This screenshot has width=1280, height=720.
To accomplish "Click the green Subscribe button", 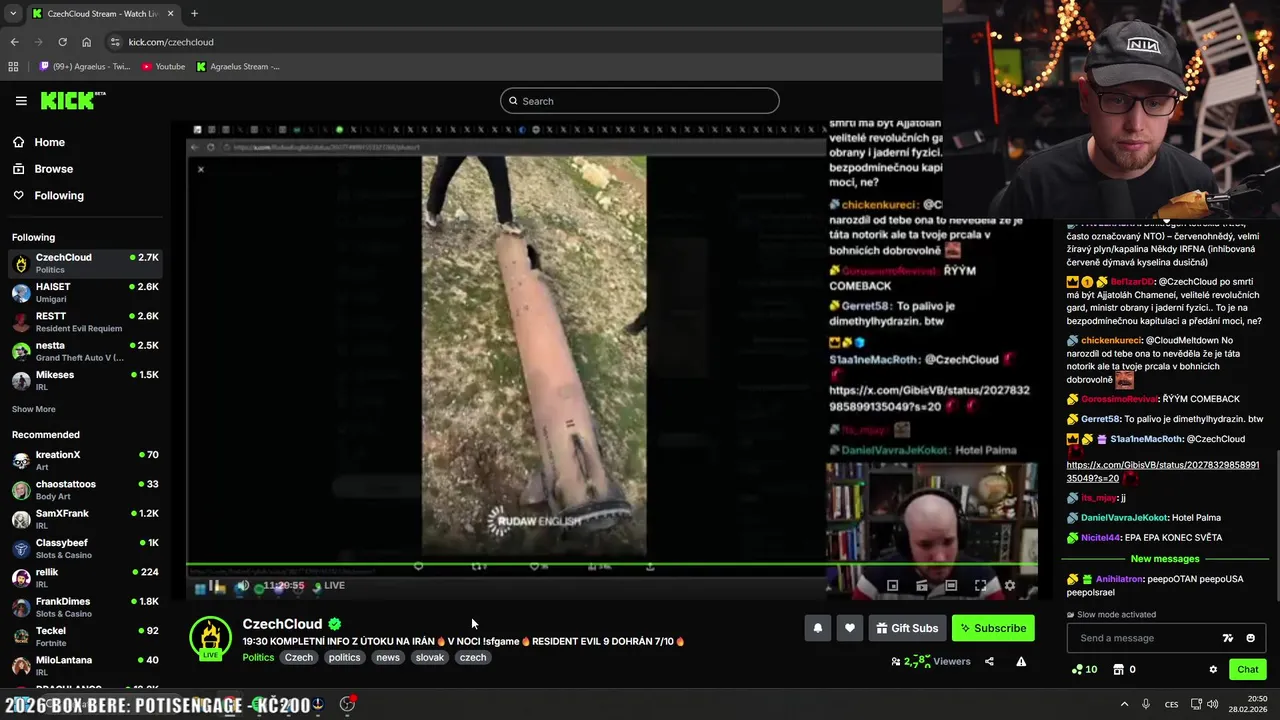I will 993,628.
